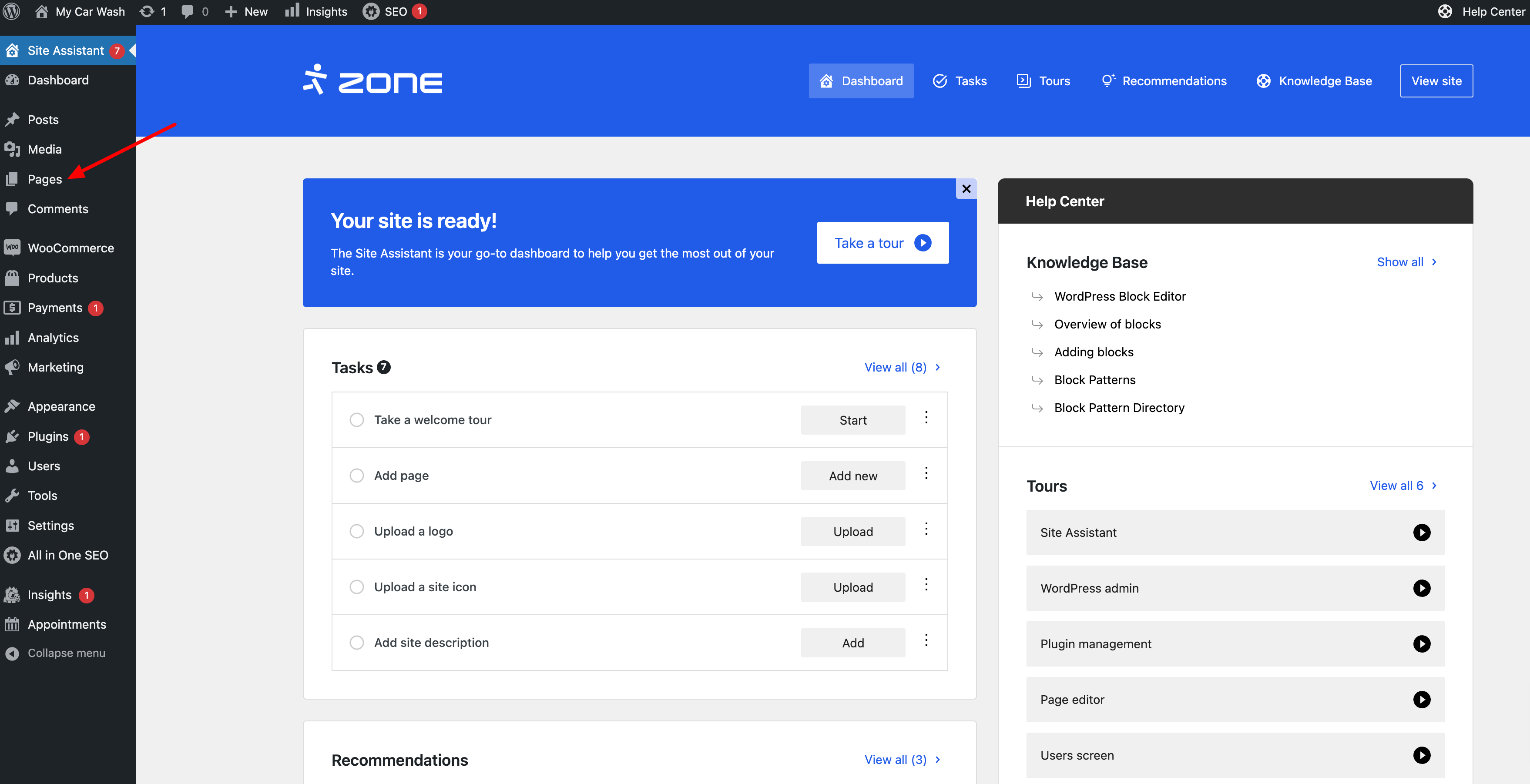This screenshot has height=784, width=1530.
Task: Play the Plugin management tour
Action: coord(1421,644)
